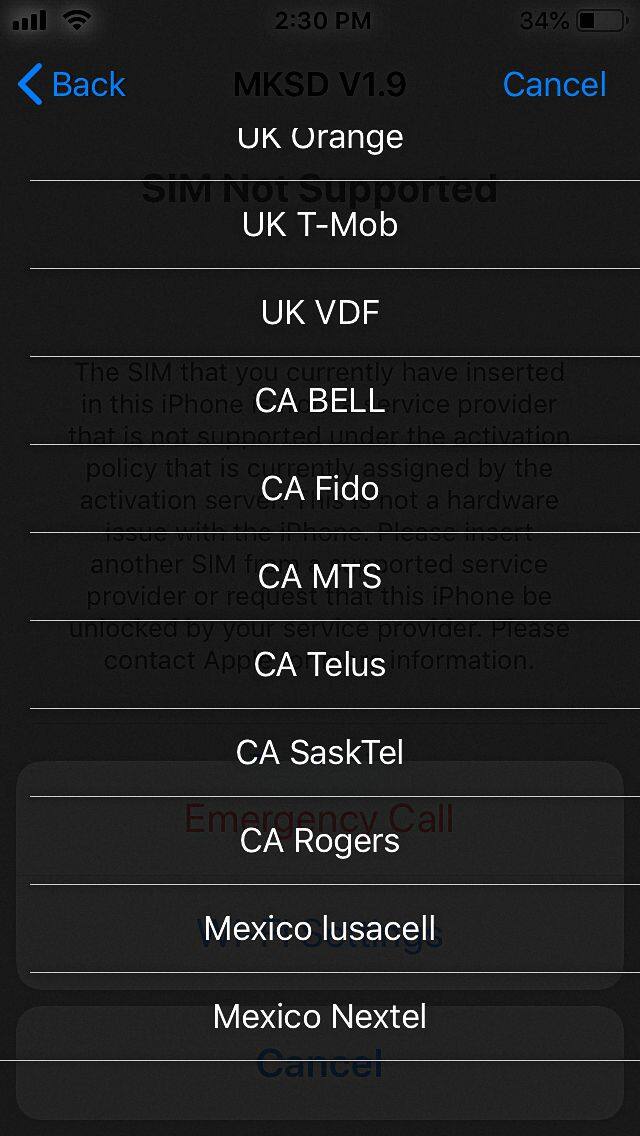Select UK Orange carrier
The height and width of the screenshot is (1136, 640).
[320, 138]
